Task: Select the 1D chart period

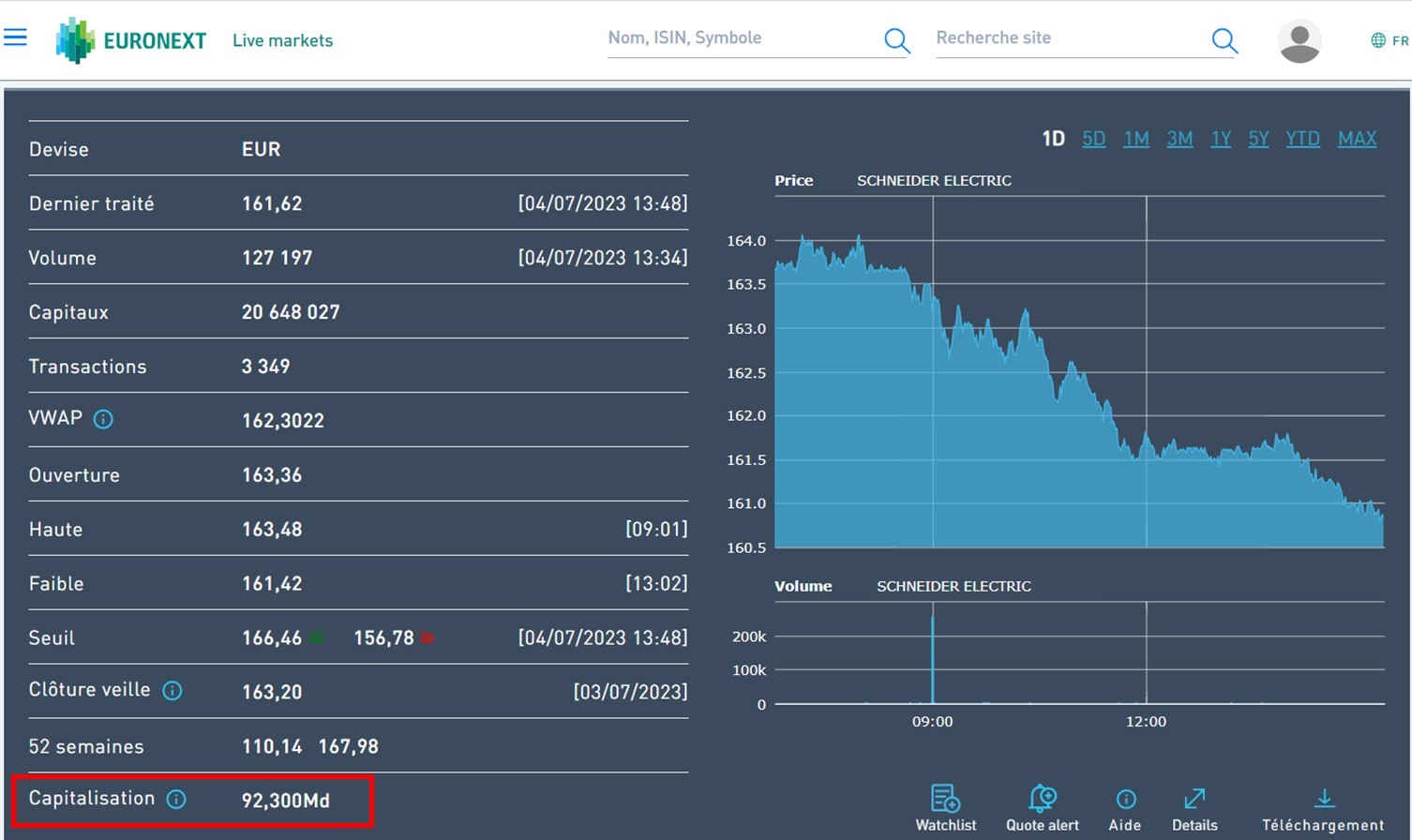Action: tap(1053, 139)
